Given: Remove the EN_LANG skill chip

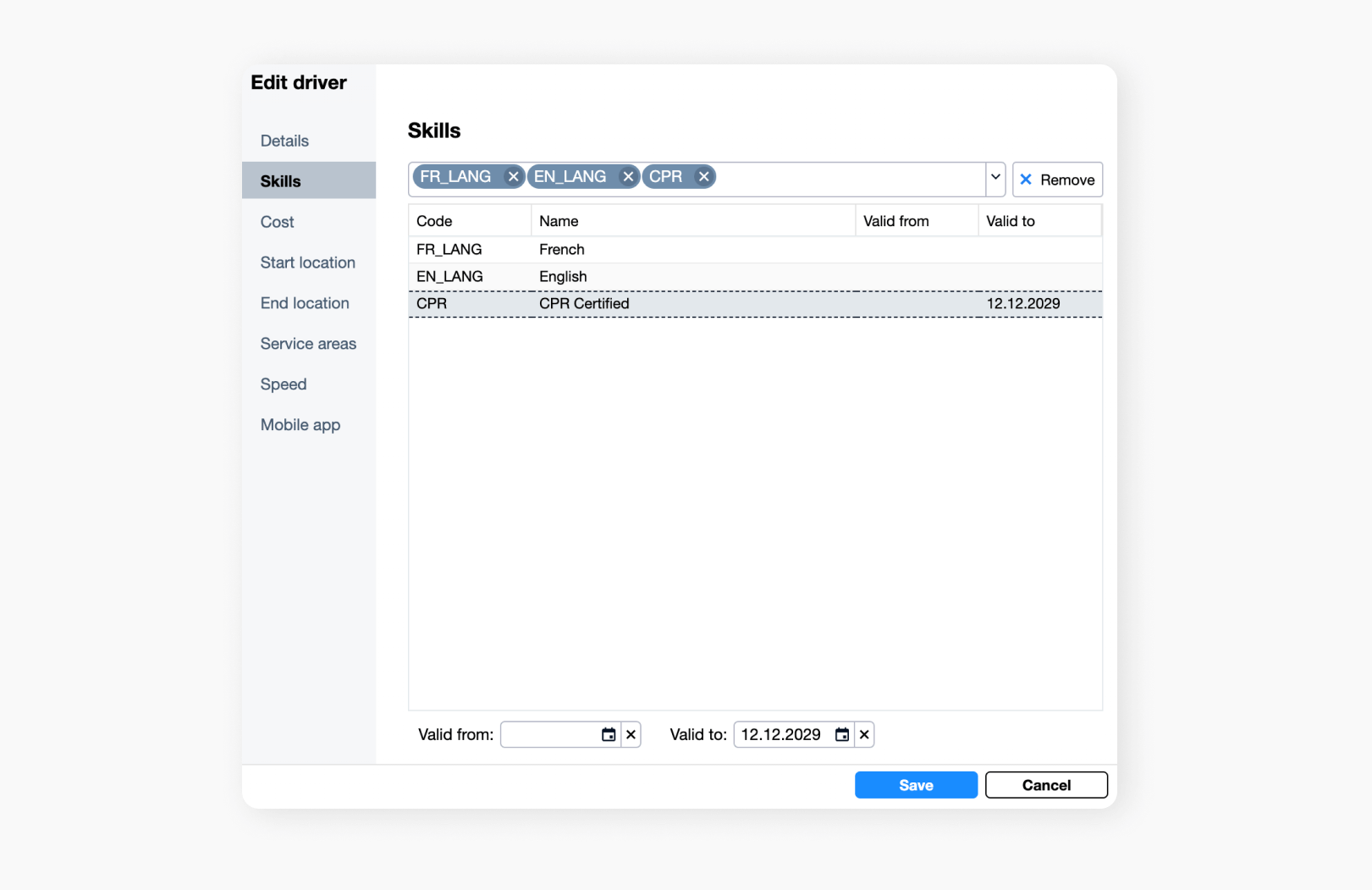Looking at the screenshot, I should click(x=628, y=176).
